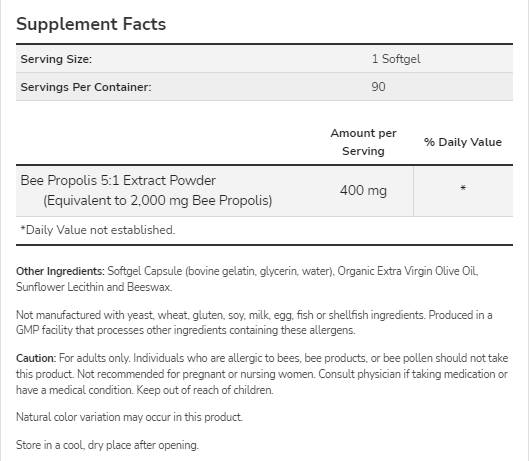Image resolution: width=529 pixels, height=461 pixels.
Task: Click the 400 mg amount cell
Action: tap(363, 191)
